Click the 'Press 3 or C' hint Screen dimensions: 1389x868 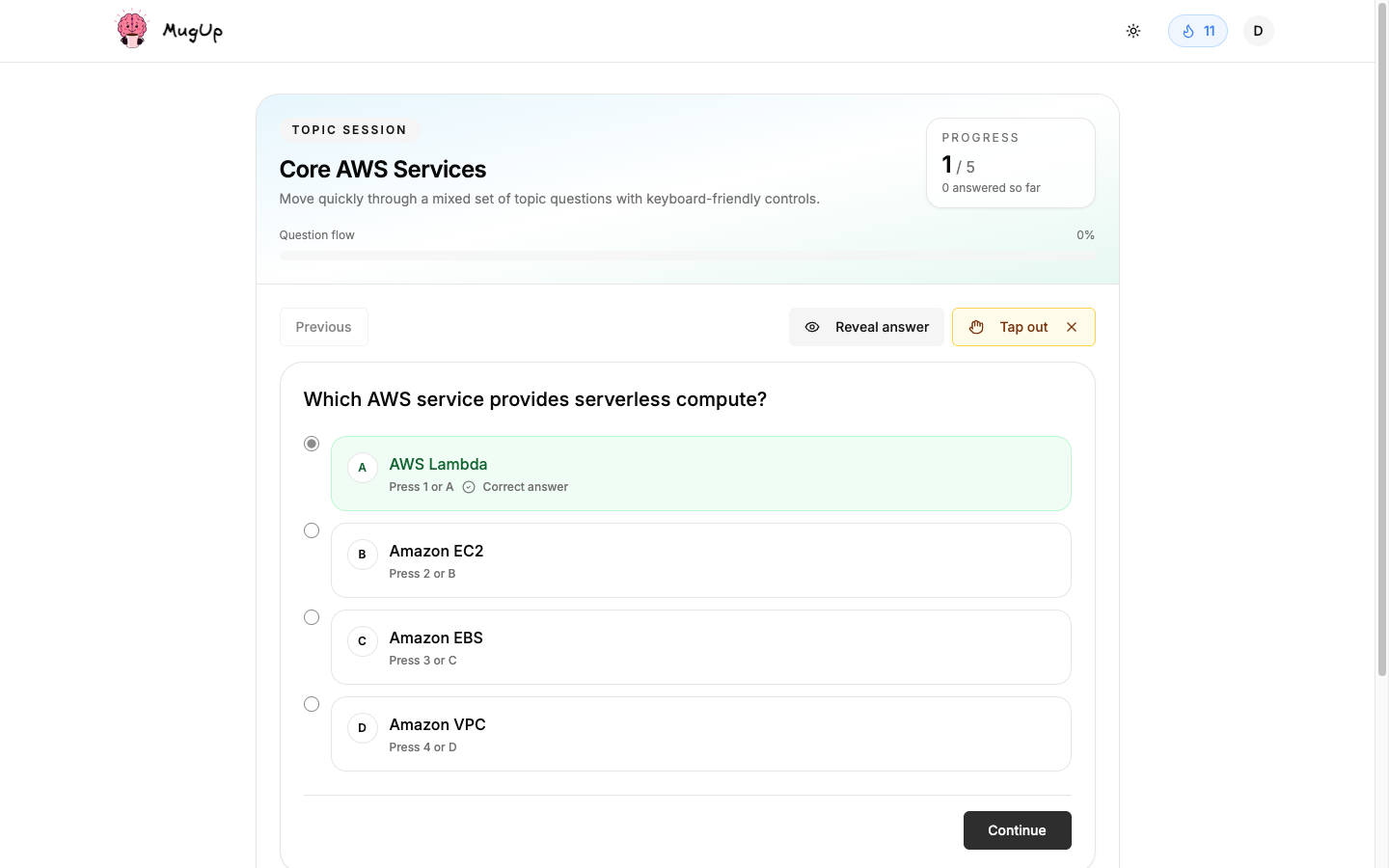(423, 661)
